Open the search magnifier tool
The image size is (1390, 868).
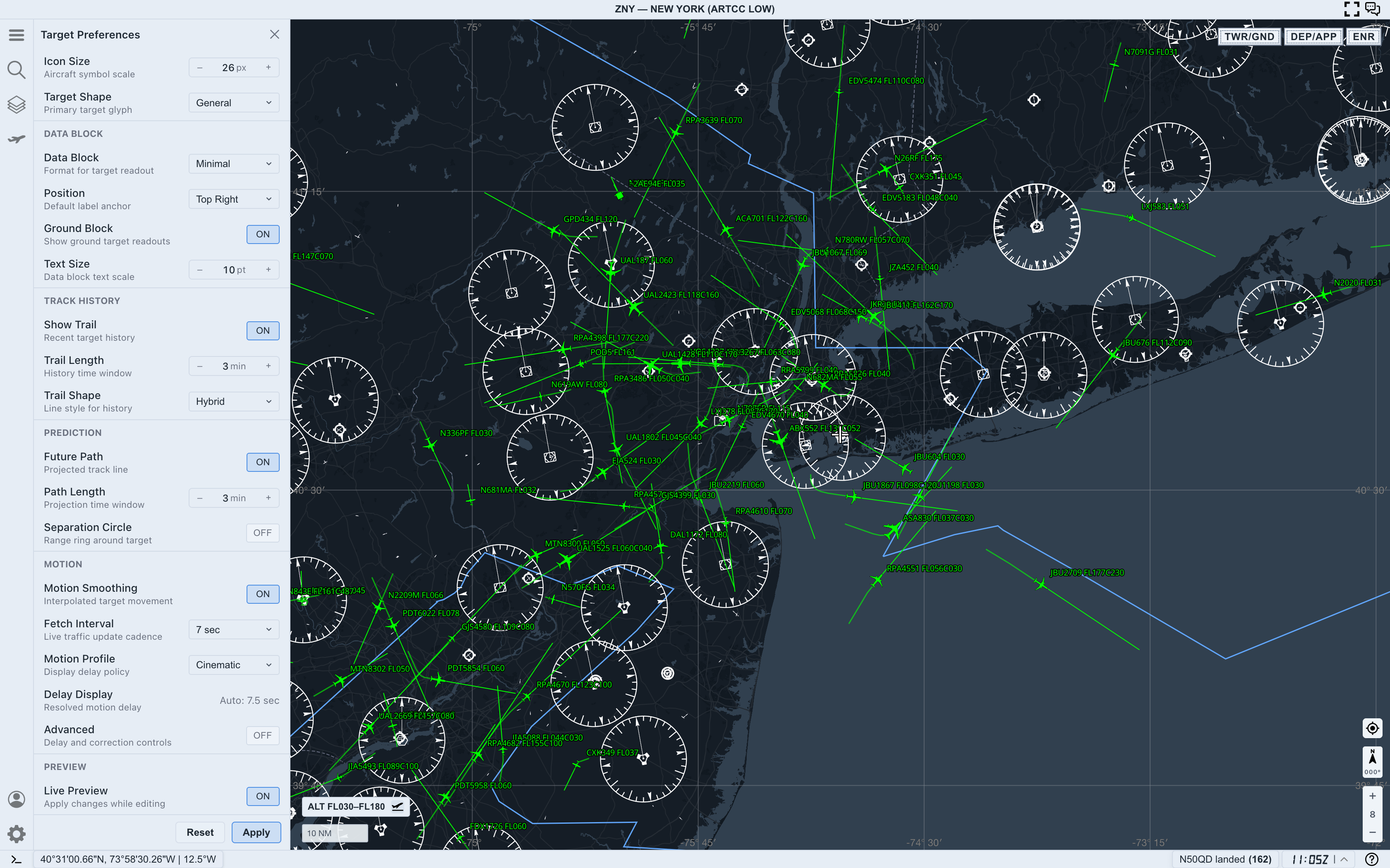coord(17,70)
